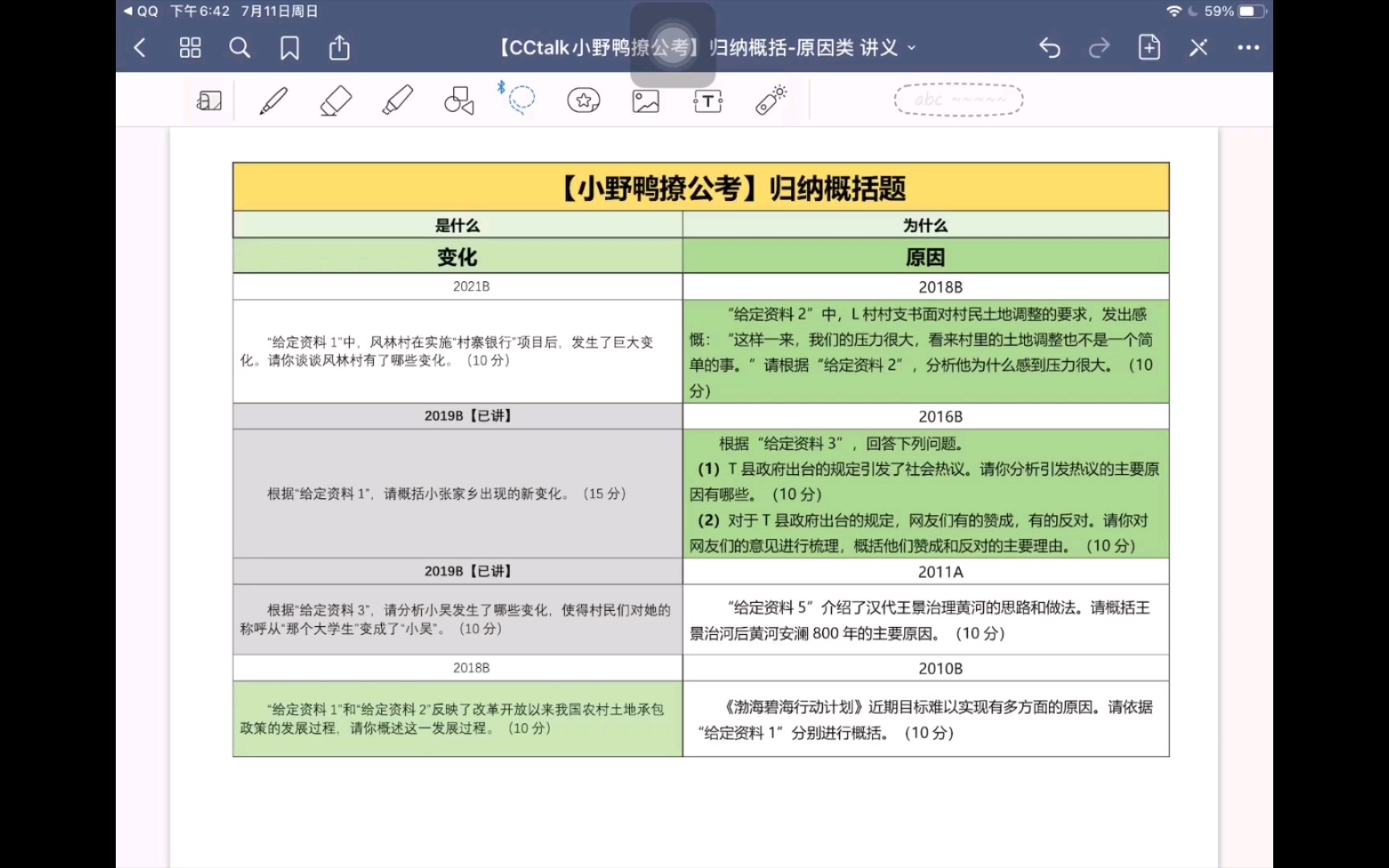Tap the 原因 heading cell
The width and height of the screenshot is (1389, 868).
click(x=925, y=257)
